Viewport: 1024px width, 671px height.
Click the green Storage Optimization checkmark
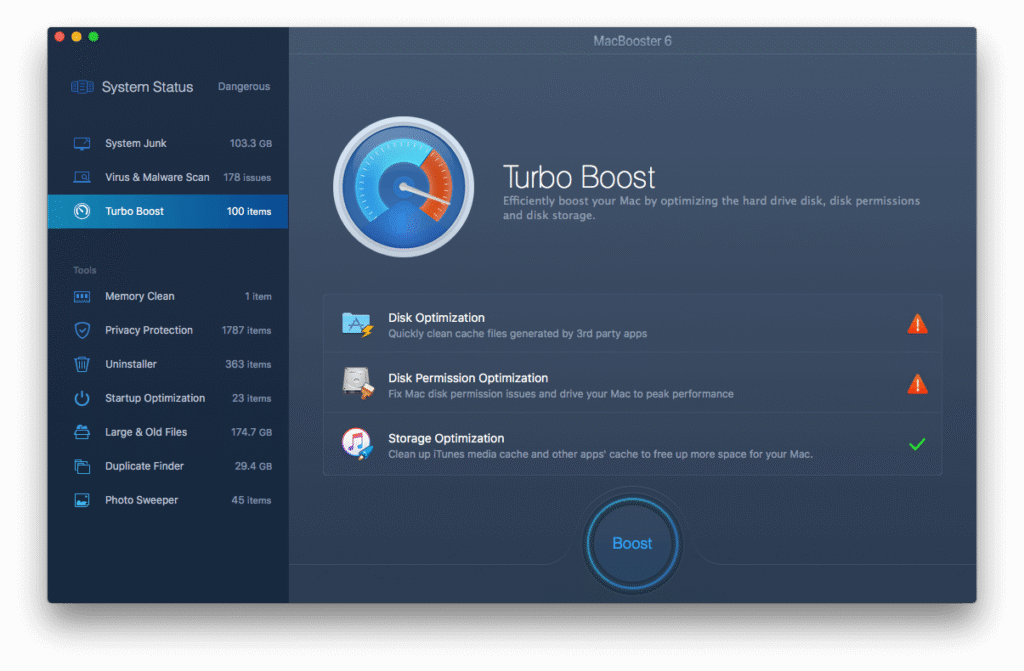tap(917, 444)
